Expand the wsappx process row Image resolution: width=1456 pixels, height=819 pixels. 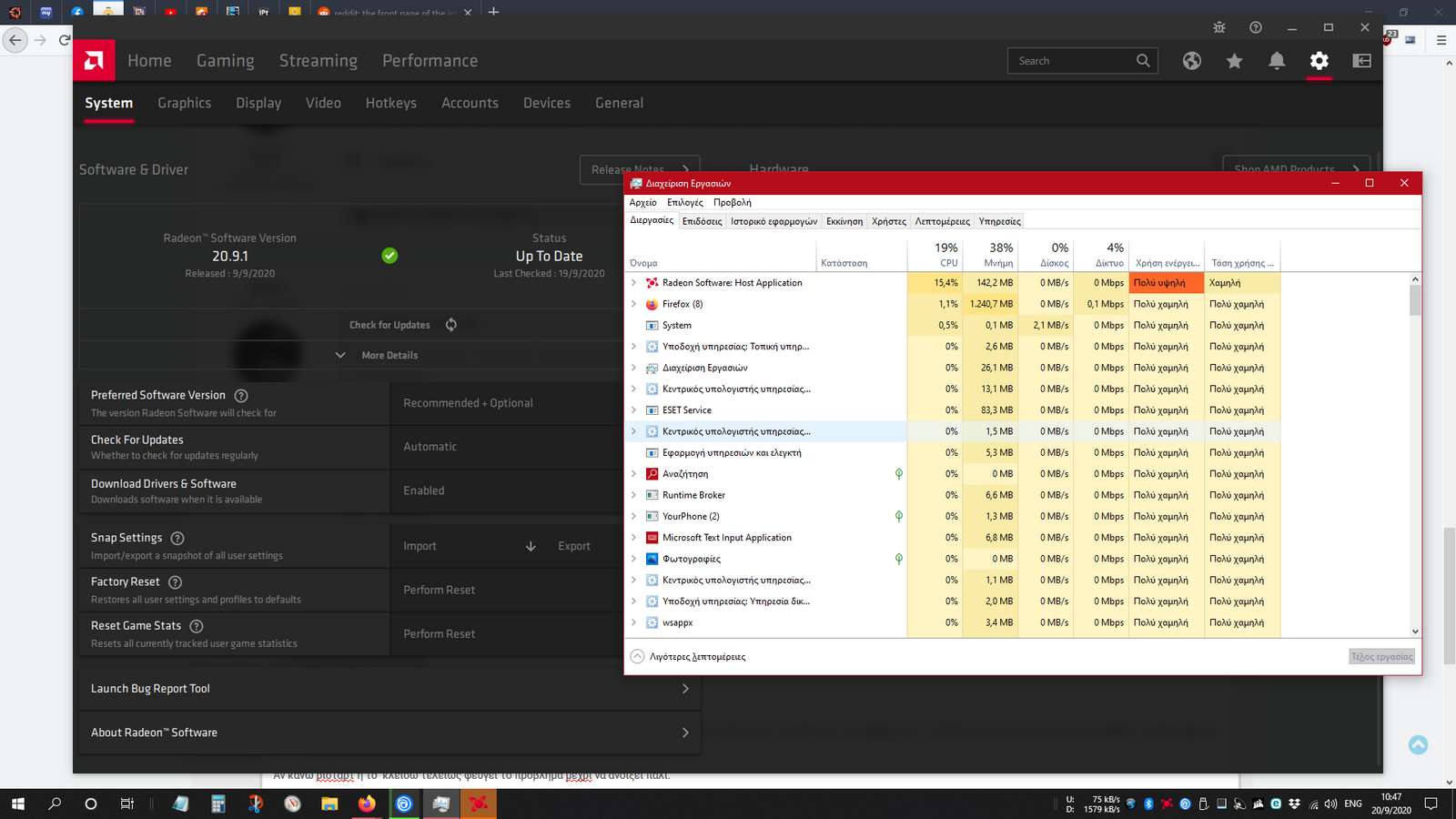click(633, 622)
